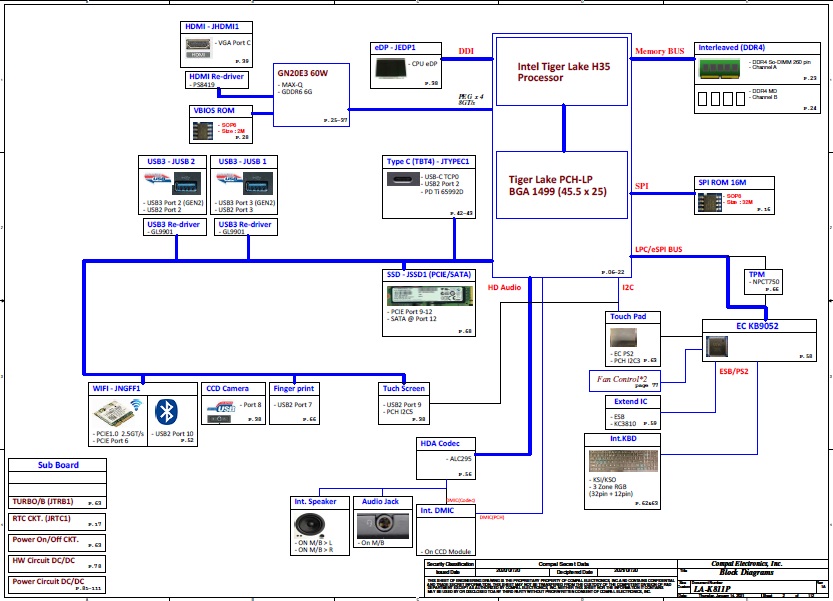Screen dimensions: 833x601
Task: Click the PS8419 text under HDMI Re-driver
Action: [202, 84]
